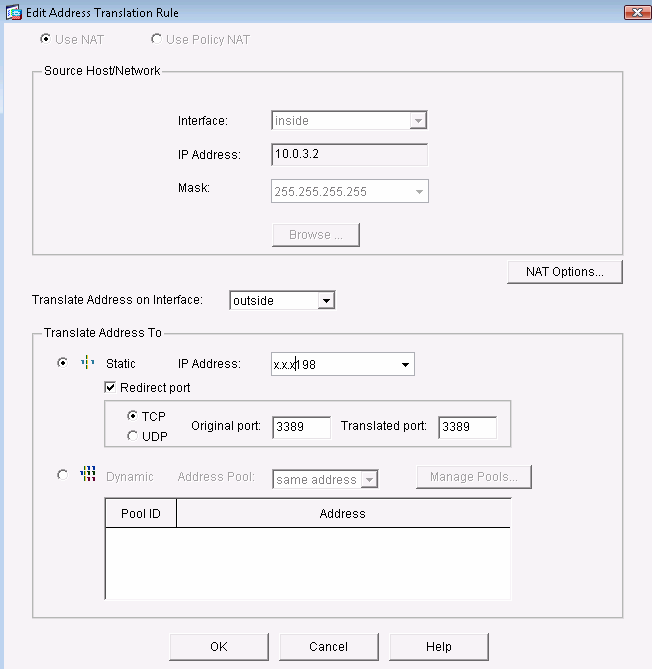This screenshot has height=669, width=652.
Task: Click the Interface: label in source section
Action: pos(203,121)
